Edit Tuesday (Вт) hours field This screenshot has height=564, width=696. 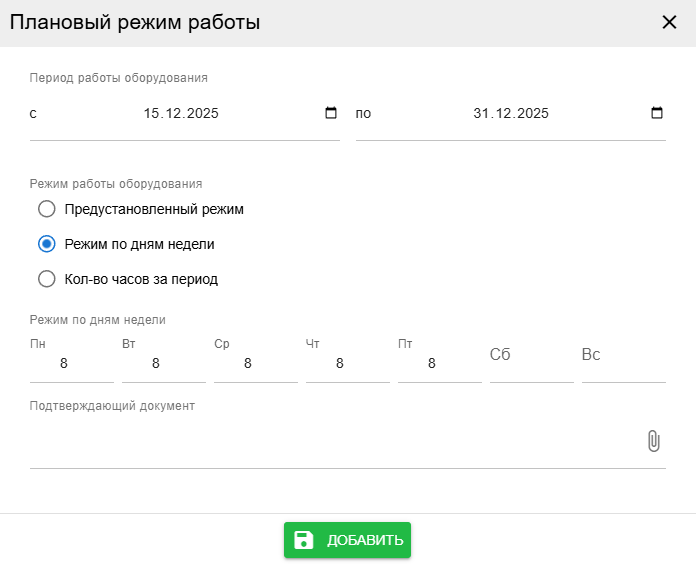point(163,364)
